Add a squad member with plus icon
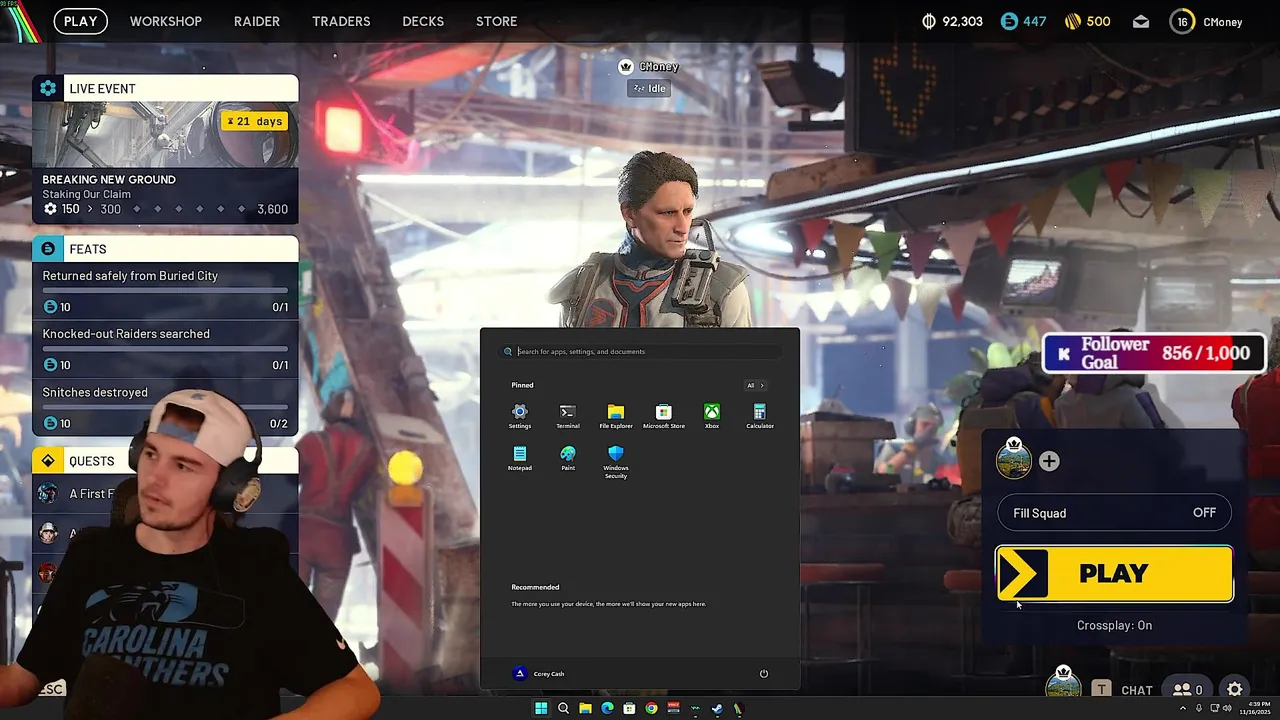Screen dimensions: 1280x720 pyautogui.click(x=1048, y=461)
